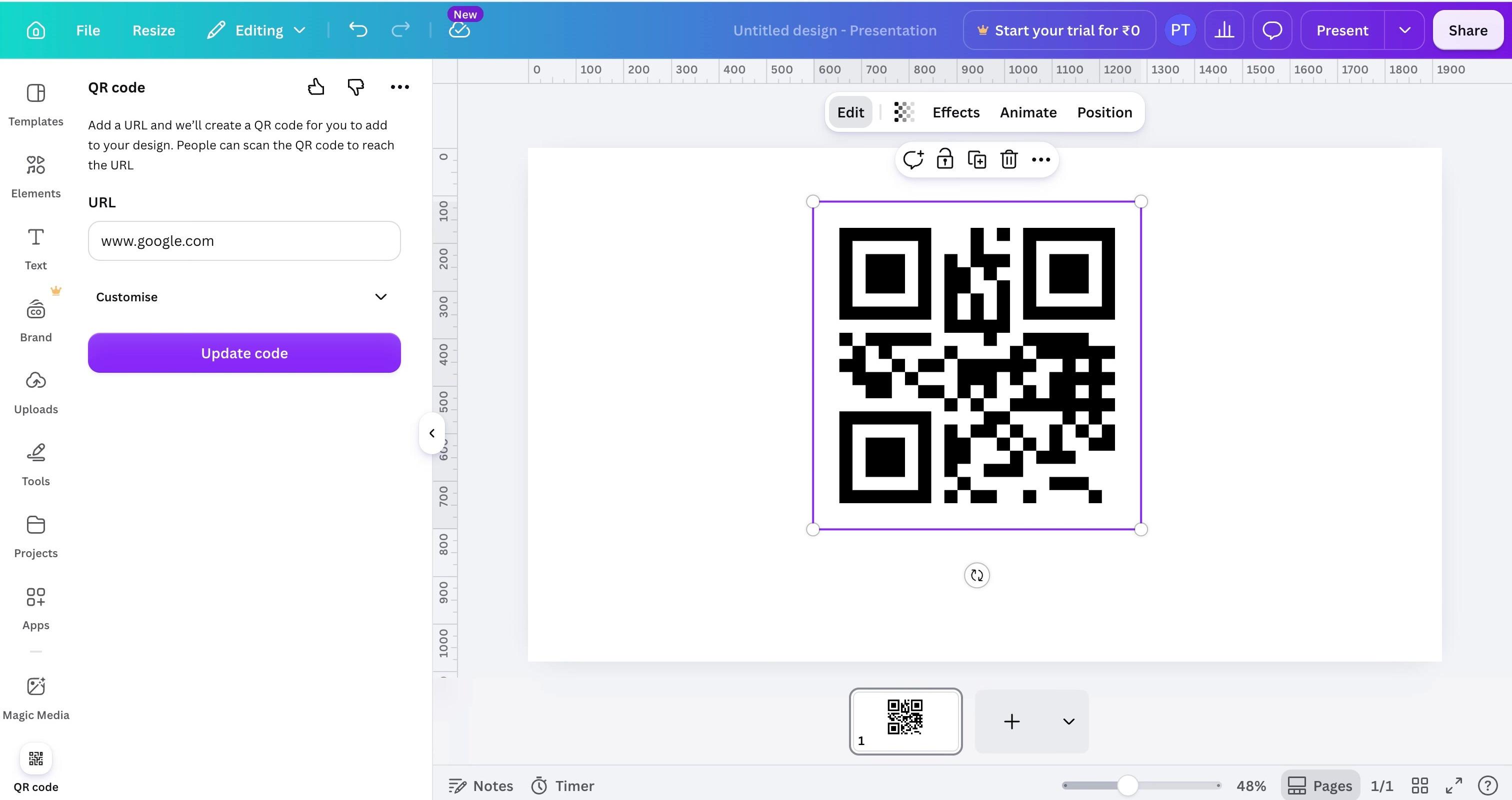
Task: Give thumbs down to QR code app
Action: [355, 87]
